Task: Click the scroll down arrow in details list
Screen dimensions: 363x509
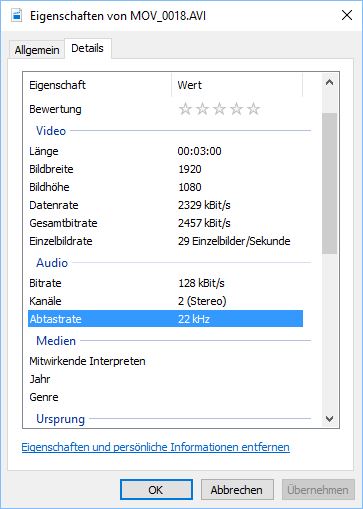Action: point(330,419)
